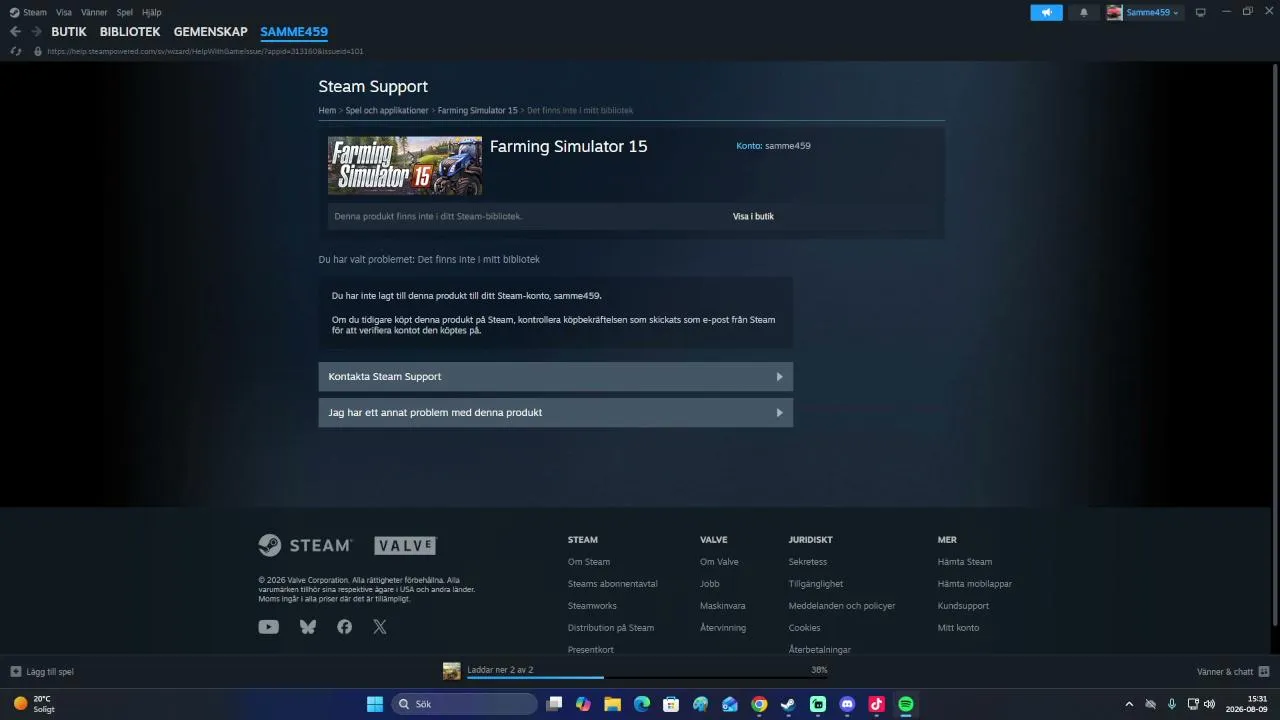Click the Steam logo in the footer
The height and width of the screenshot is (720, 1280).
pos(305,545)
